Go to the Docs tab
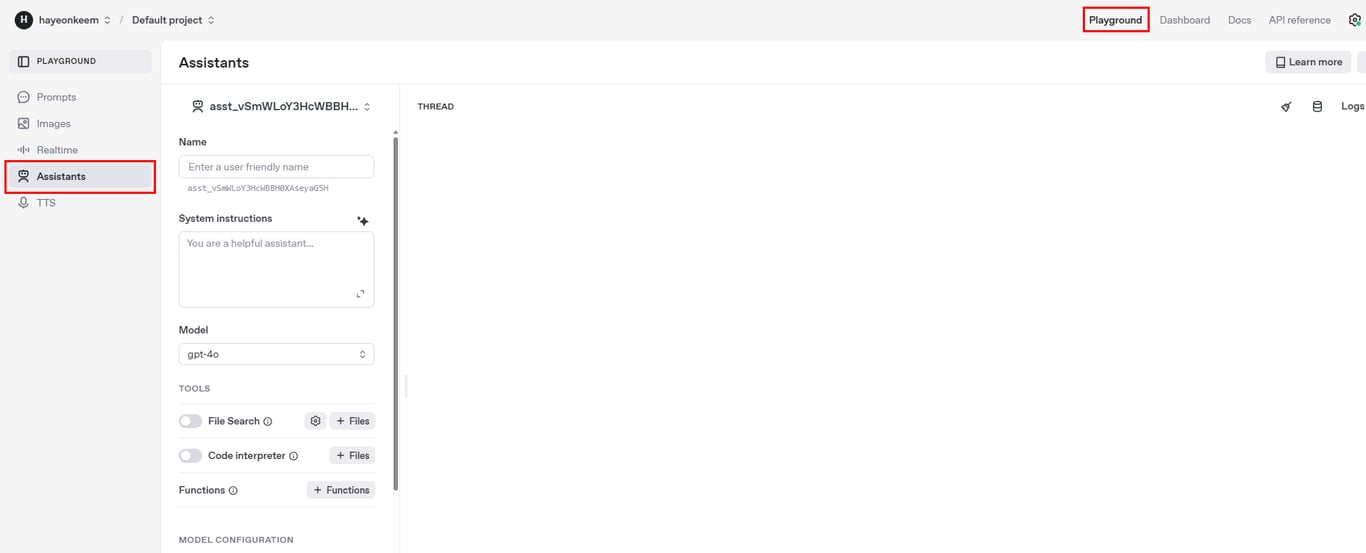This screenshot has width=1366, height=553. [x=1239, y=20]
